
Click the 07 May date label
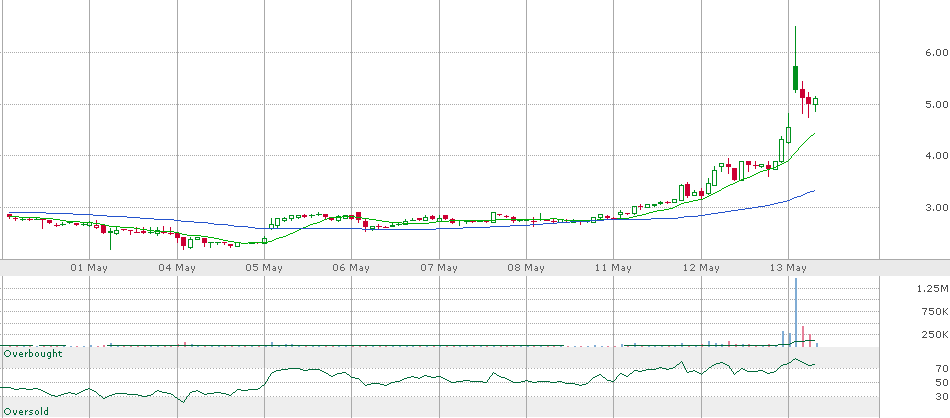coord(439,268)
